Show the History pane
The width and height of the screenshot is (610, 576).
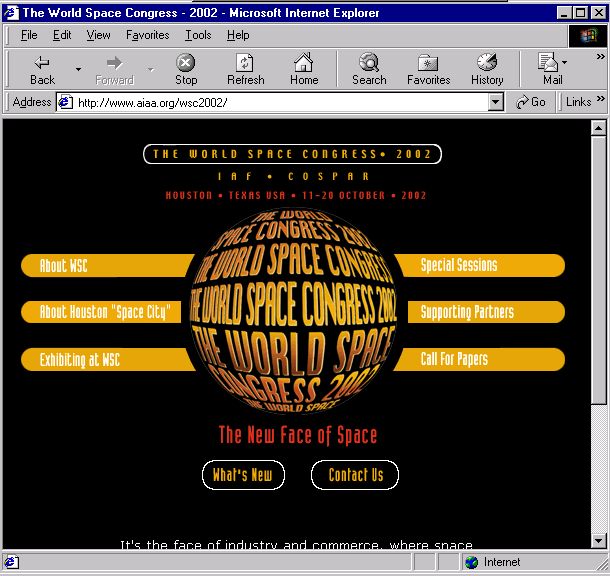(x=487, y=70)
